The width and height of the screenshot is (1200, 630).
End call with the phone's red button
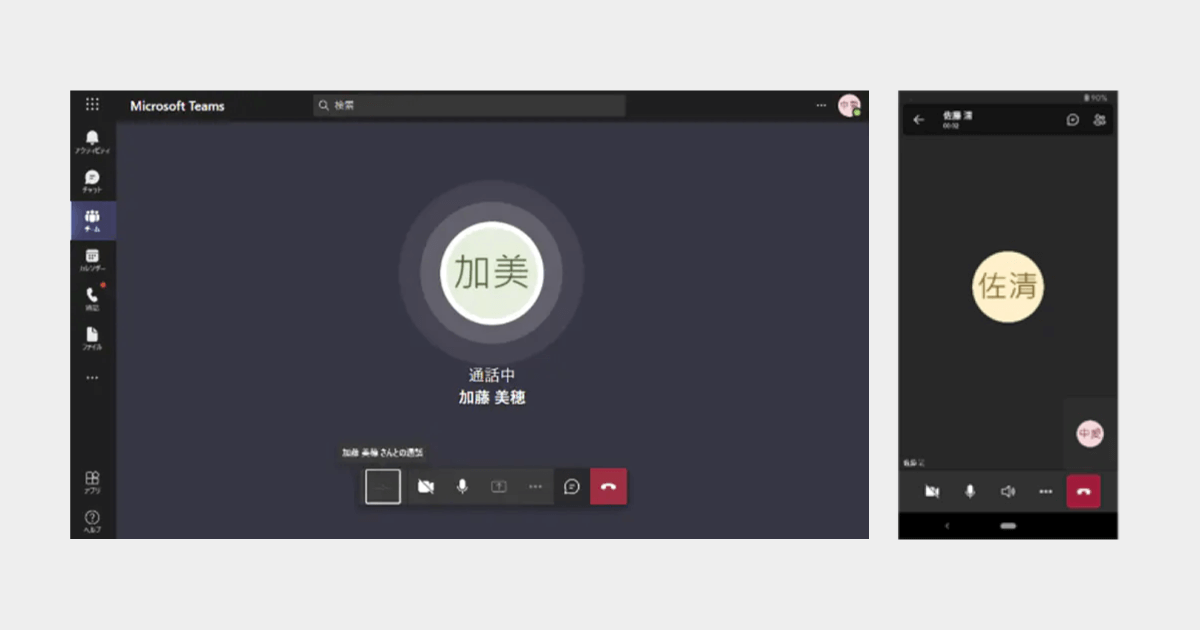click(x=1084, y=491)
